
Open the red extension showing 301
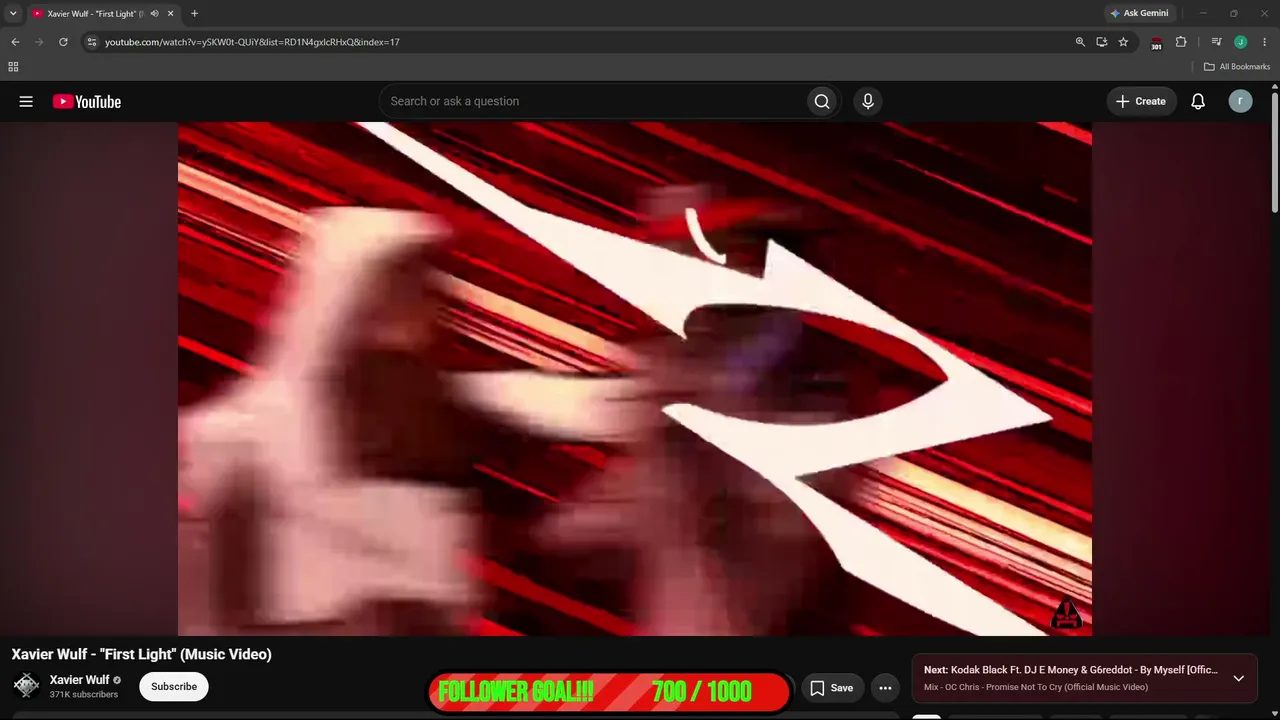(x=1157, y=43)
